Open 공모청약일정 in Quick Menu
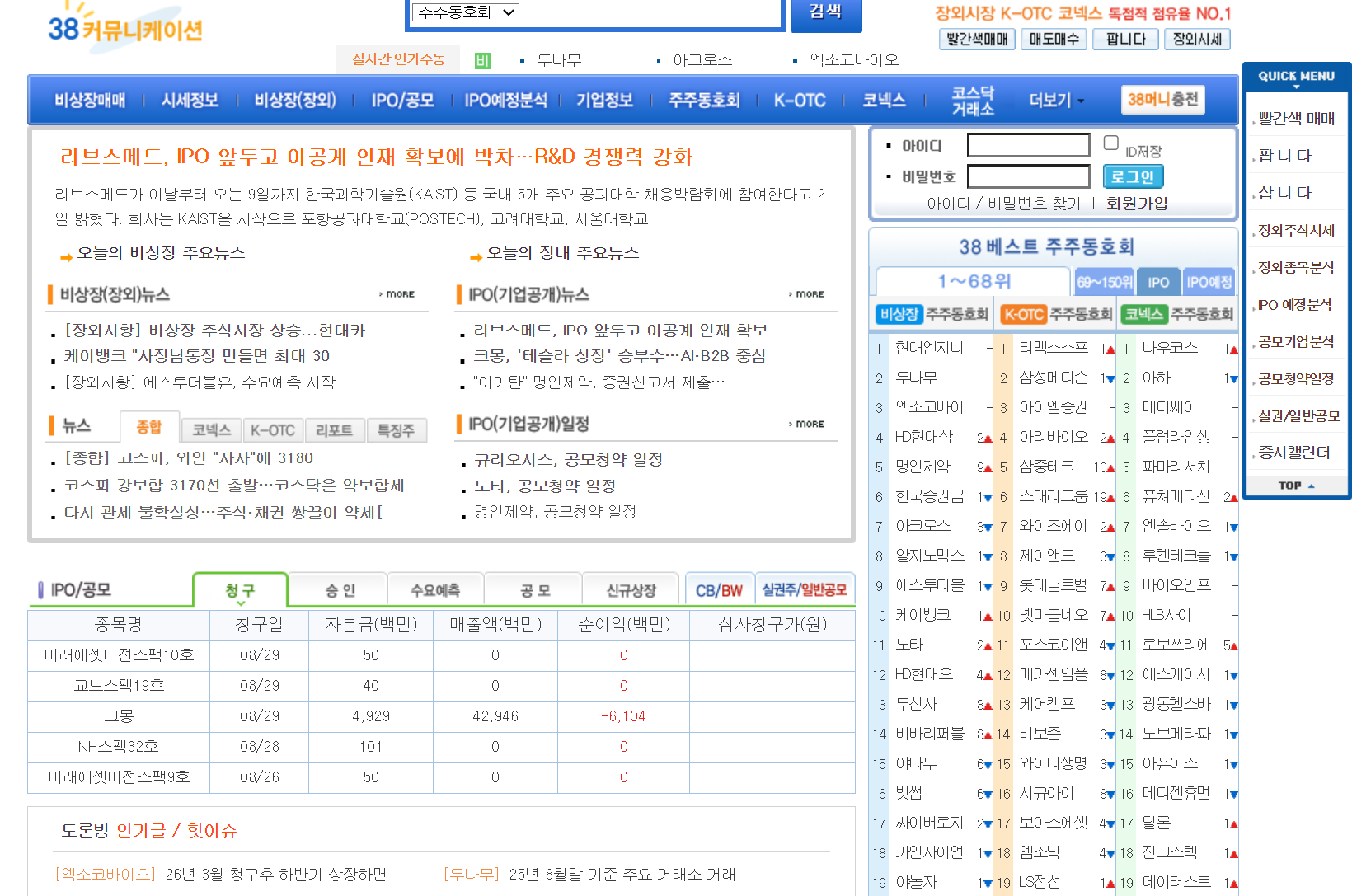 pyautogui.click(x=1296, y=379)
